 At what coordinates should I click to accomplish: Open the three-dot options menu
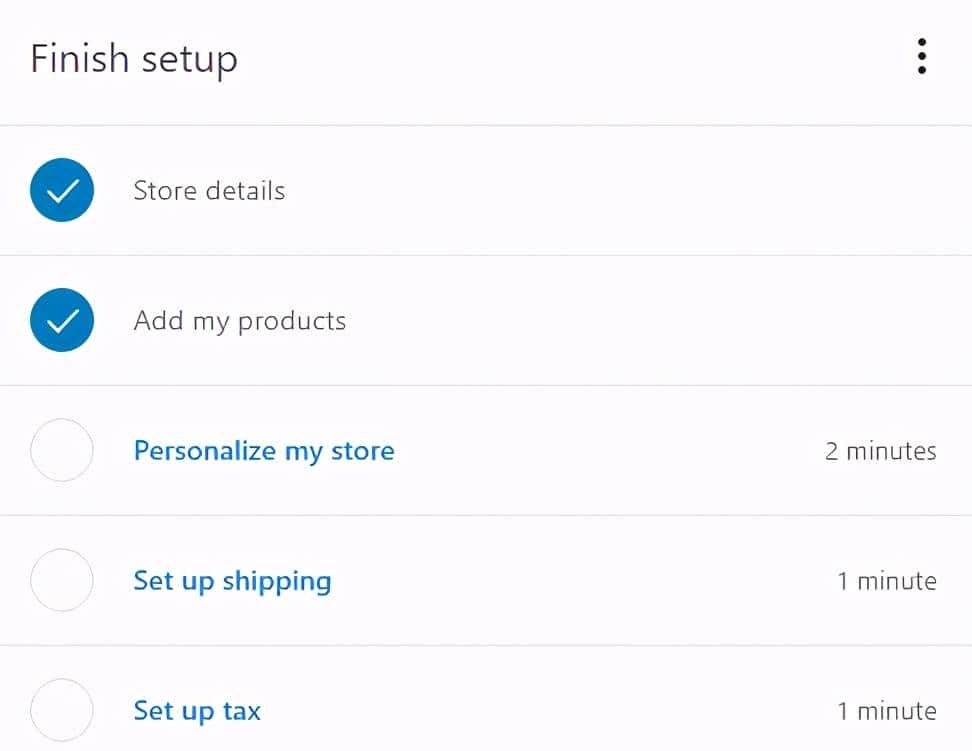(921, 57)
